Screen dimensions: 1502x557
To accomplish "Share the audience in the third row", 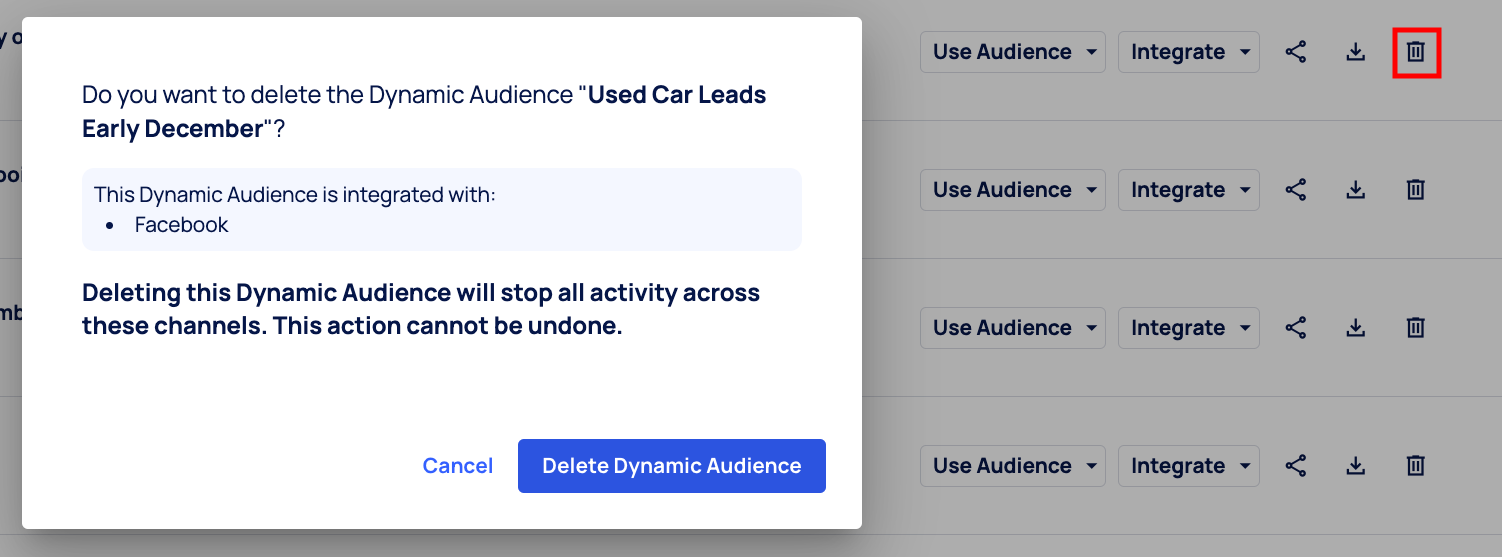I will click(1296, 328).
